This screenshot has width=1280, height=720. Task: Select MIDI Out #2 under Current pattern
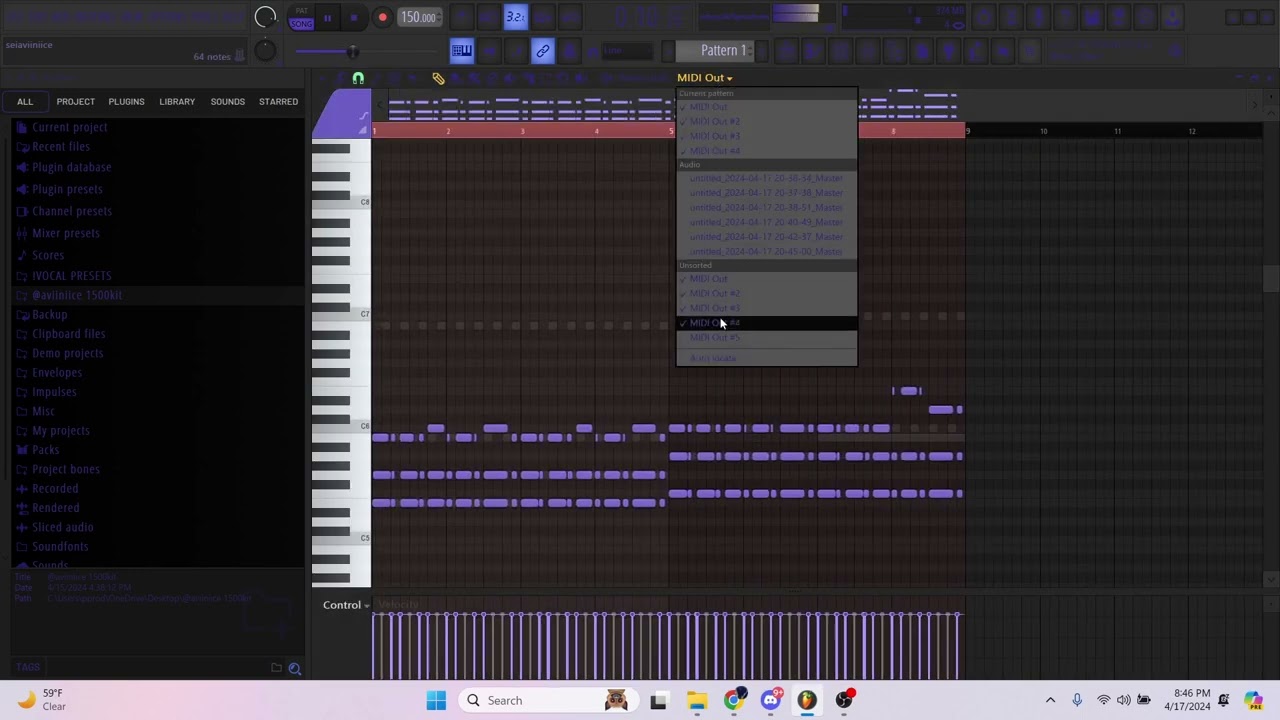(766, 121)
